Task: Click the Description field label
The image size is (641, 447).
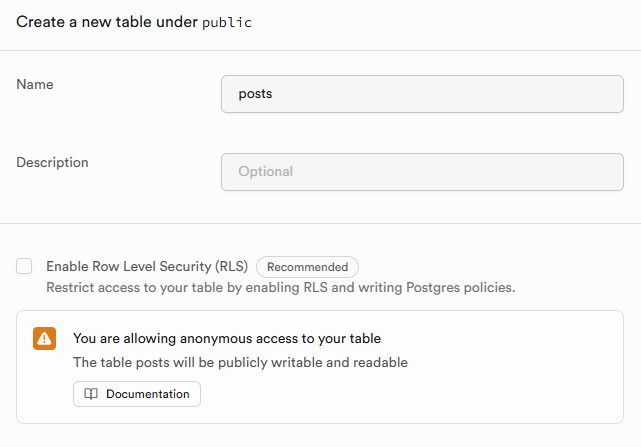Action: pyautogui.click(x=52, y=162)
